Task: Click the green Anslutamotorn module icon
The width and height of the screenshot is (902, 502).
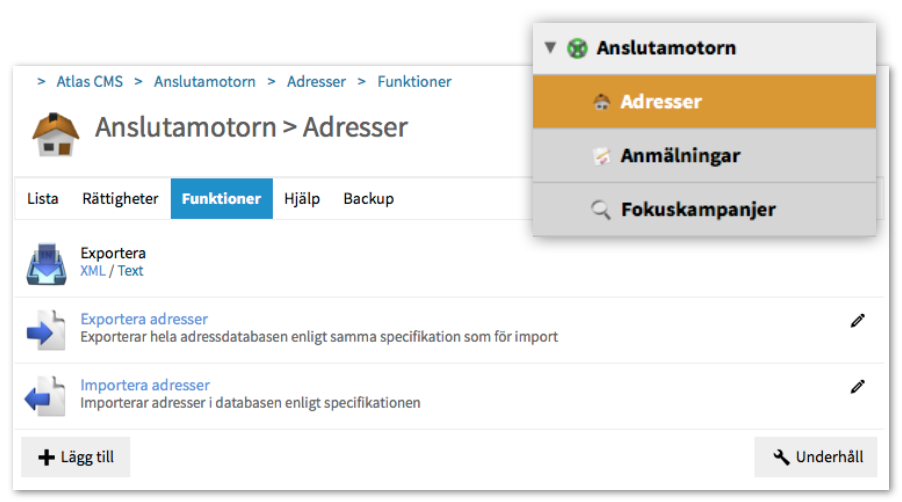Action: pyautogui.click(x=577, y=48)
